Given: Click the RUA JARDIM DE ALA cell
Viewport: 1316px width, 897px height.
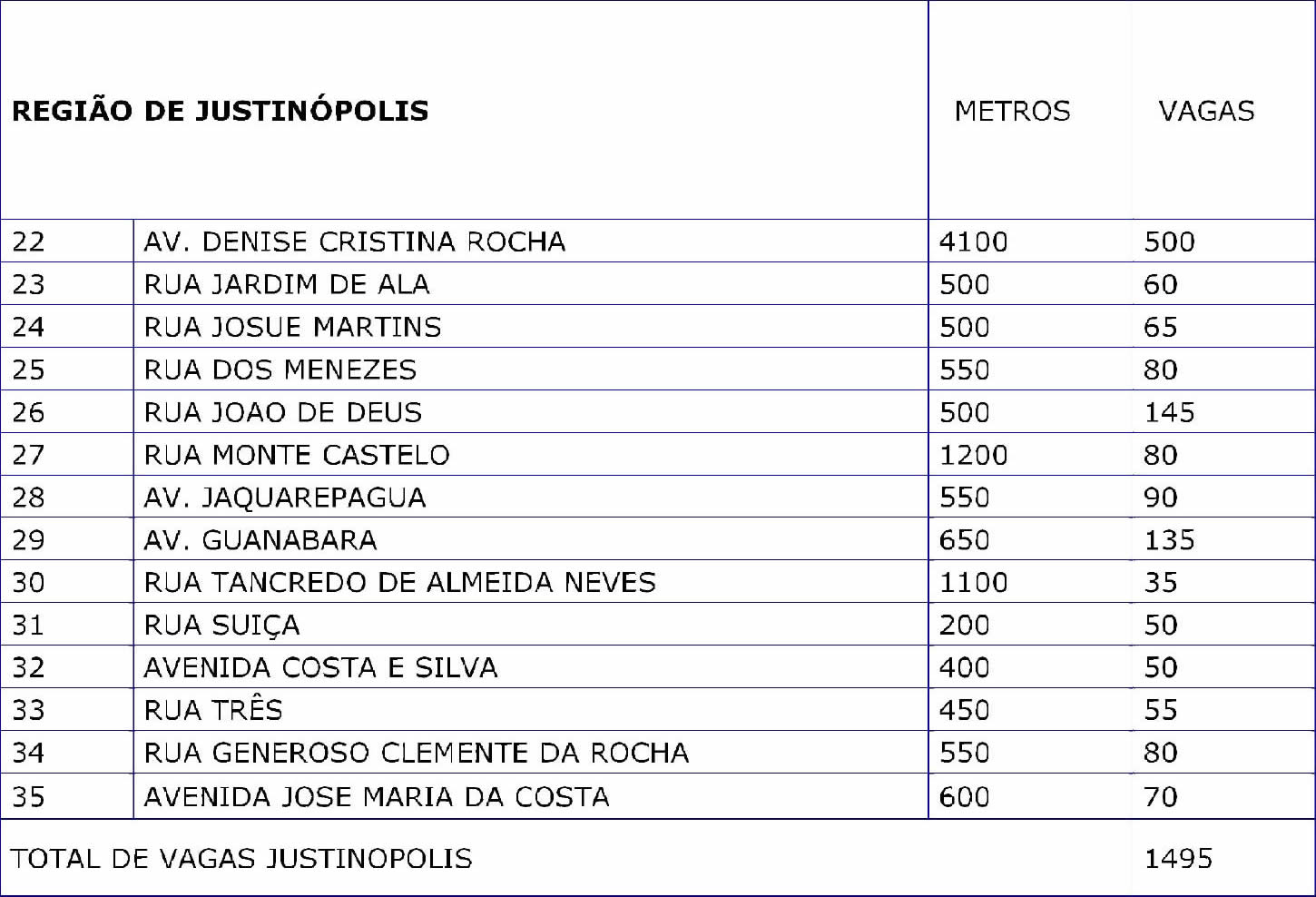Looking at the screenshot, I should pyautogui.click(x=287, y=284).
